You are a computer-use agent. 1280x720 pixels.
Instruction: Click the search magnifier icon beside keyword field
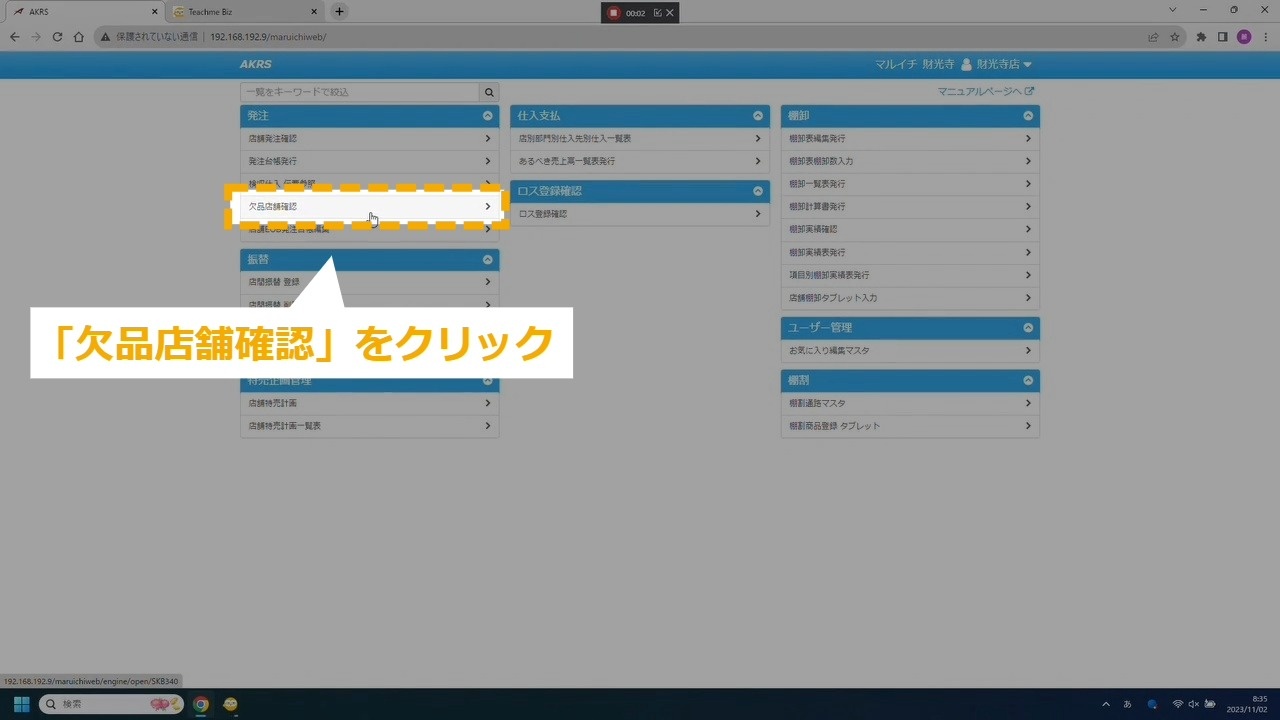click(489, 92)
